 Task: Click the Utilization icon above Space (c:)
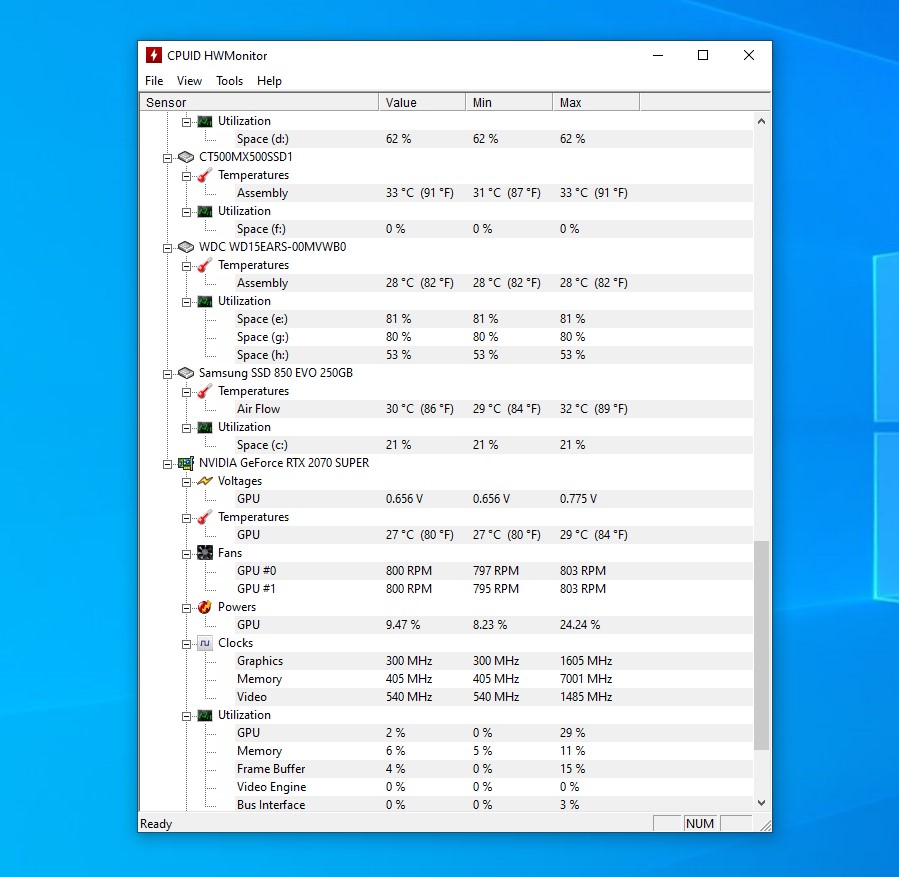click(205, 427)
